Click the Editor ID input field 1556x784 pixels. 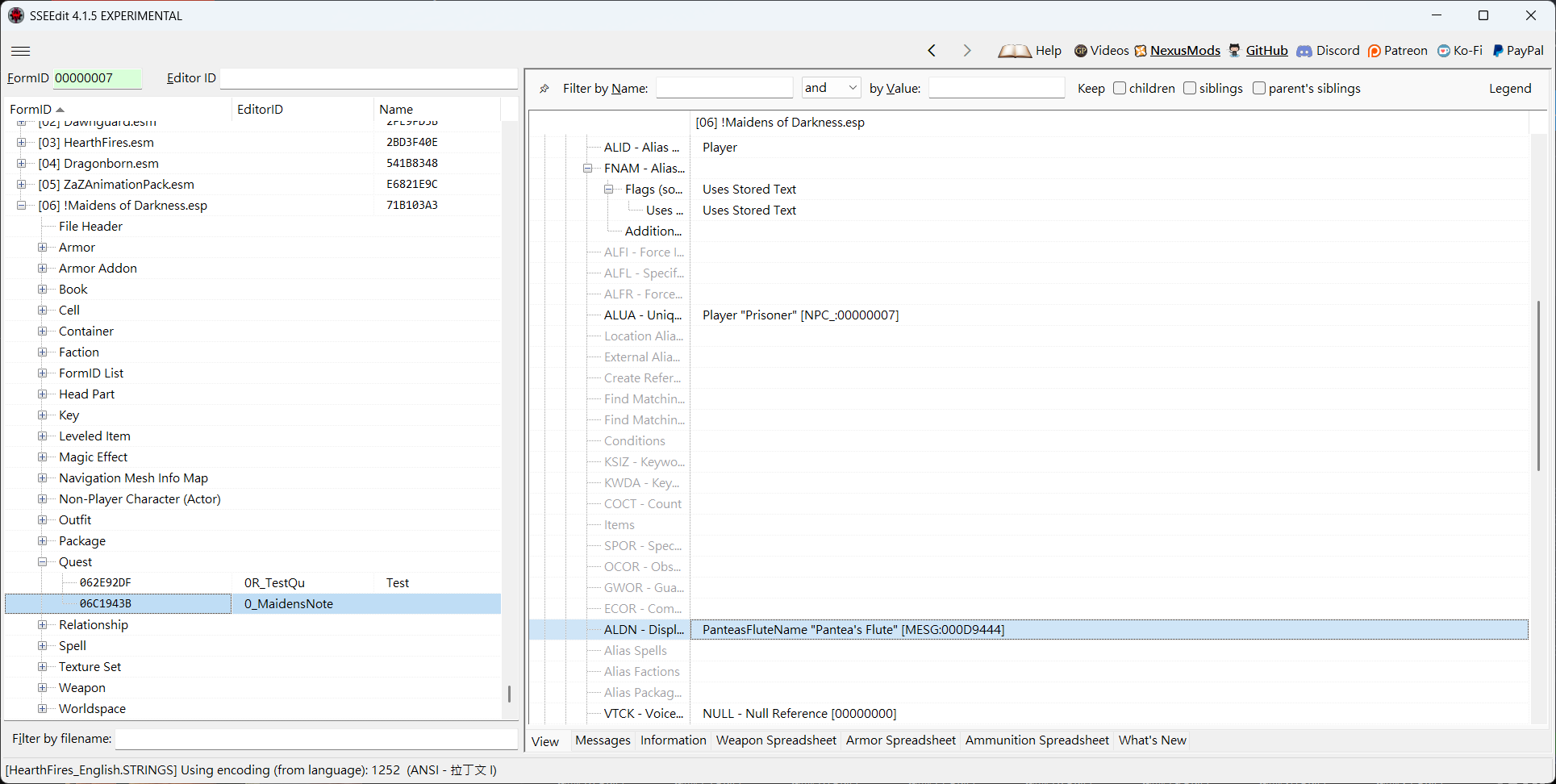[369, 78]
